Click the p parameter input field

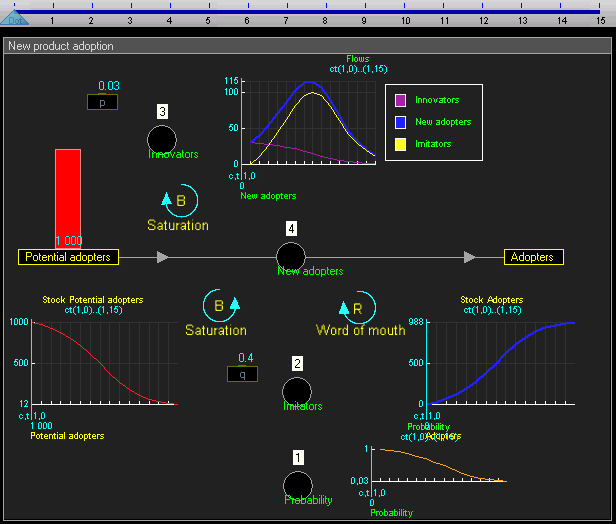(102, 102)
